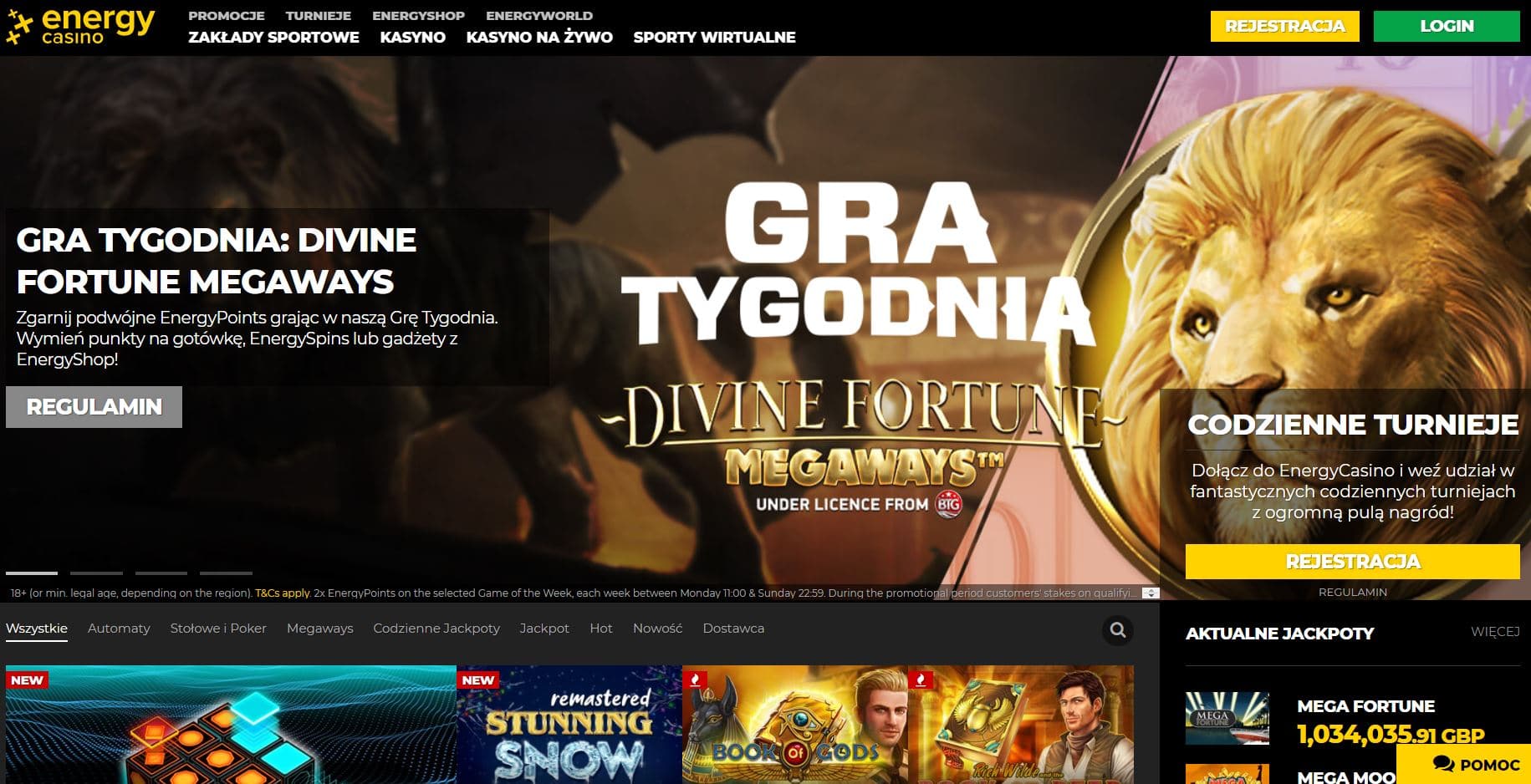Jump to the fourth carousel slide indicator
The height and width of the screenshot is (784, 1531).
(226, 573)
